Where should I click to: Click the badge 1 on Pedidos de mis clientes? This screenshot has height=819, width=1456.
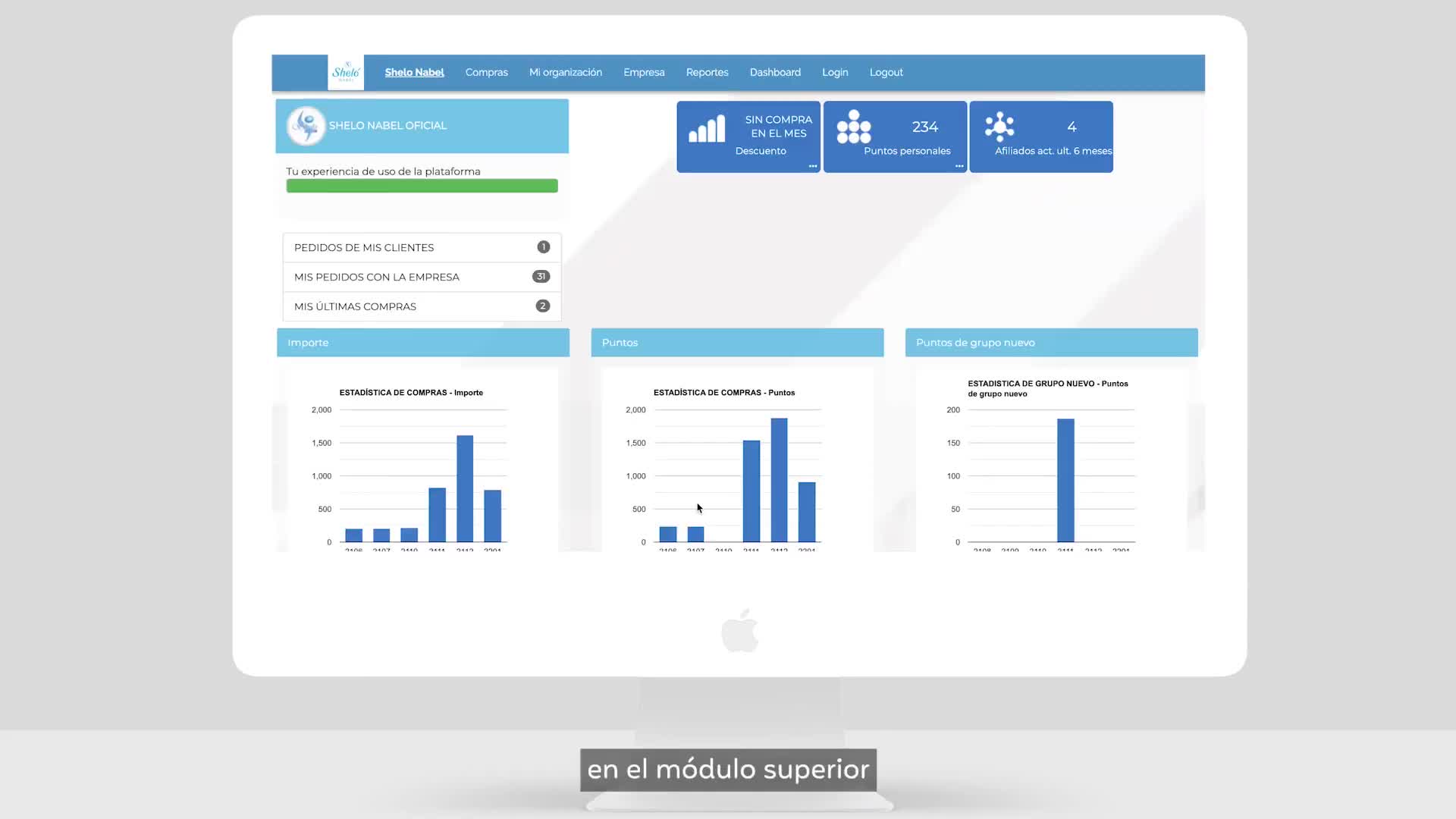[x=543, y=247]
